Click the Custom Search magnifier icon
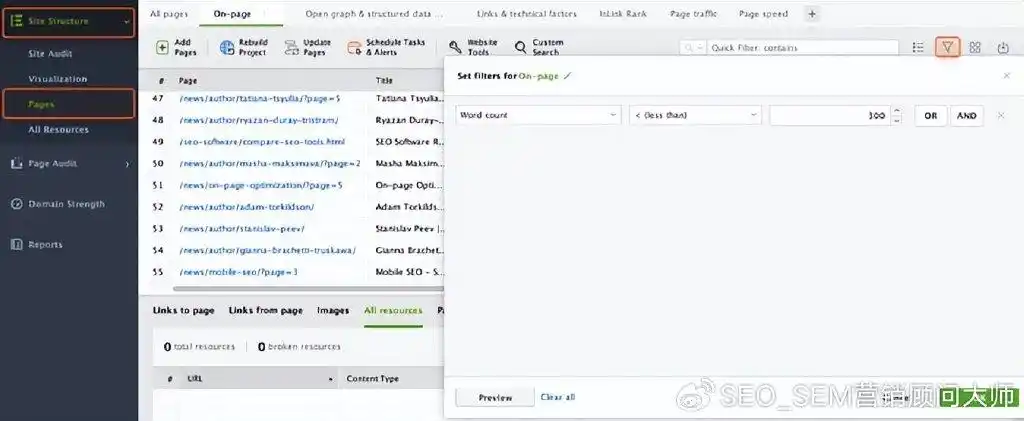The width and height of the screenshot is (1024, 421). pyautogui.click(x=521, y=48)
